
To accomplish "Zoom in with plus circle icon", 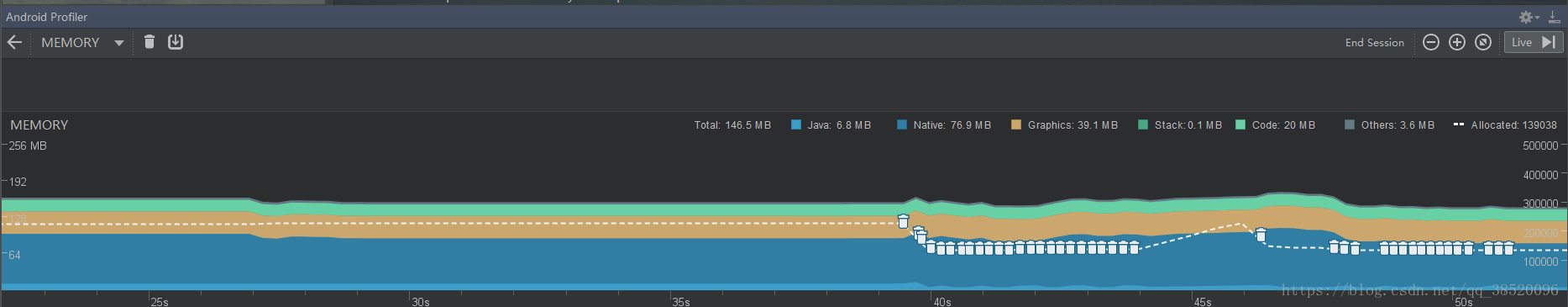I will (x=1457, y=42).
